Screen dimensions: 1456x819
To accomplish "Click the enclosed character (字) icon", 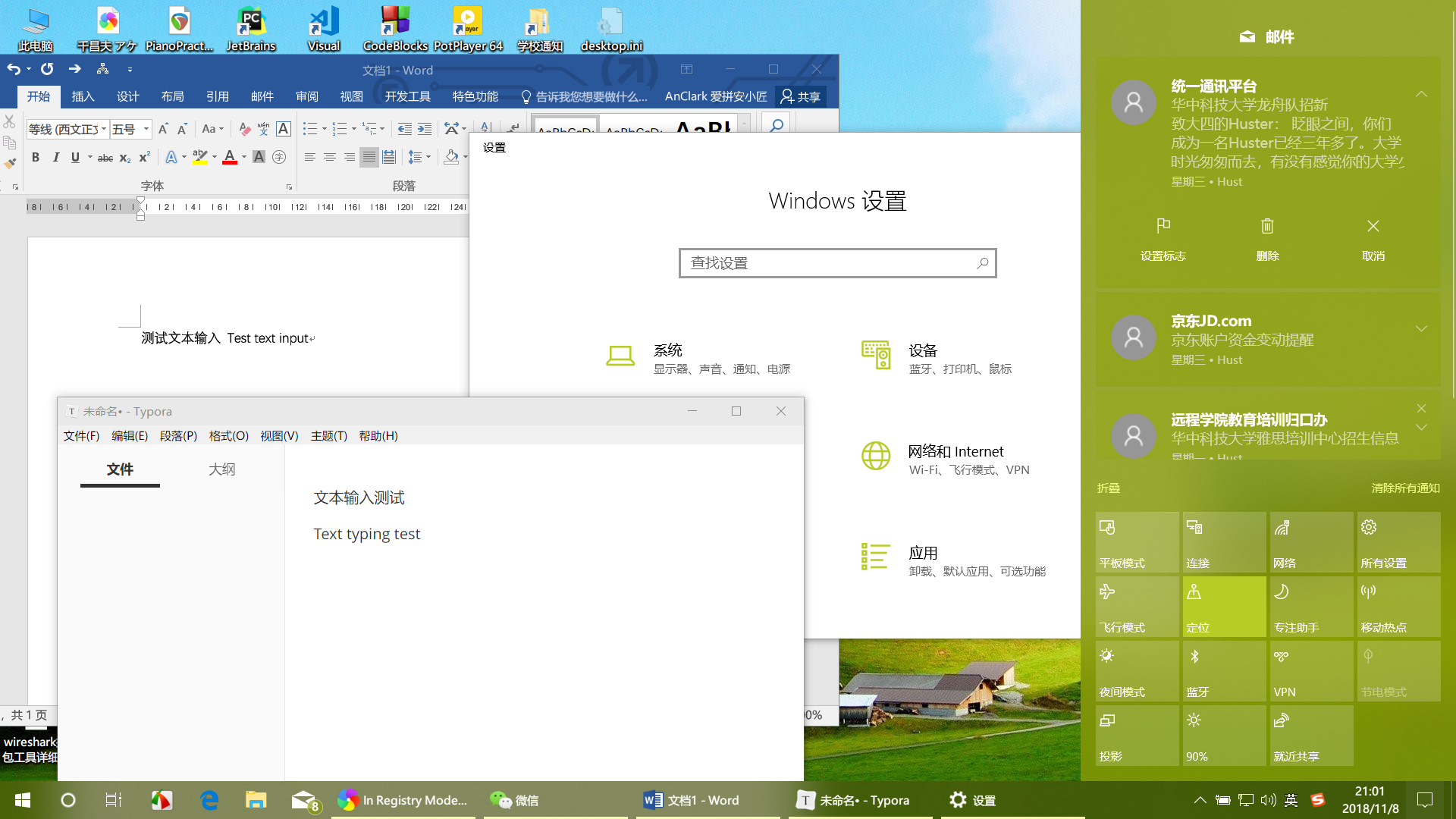I will [279, 157].
